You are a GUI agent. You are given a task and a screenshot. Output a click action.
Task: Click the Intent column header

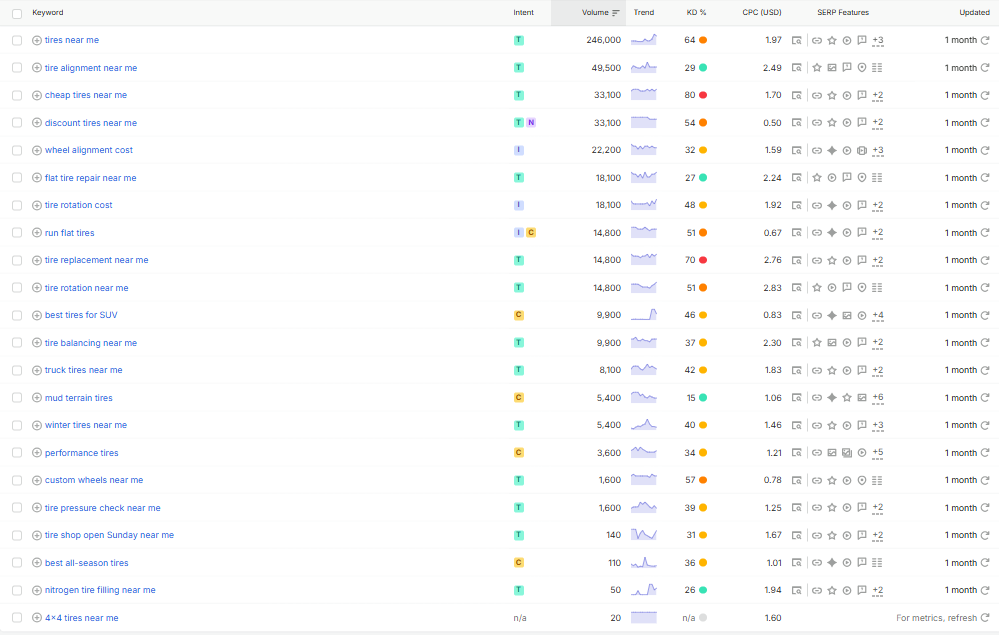(524, 13)
